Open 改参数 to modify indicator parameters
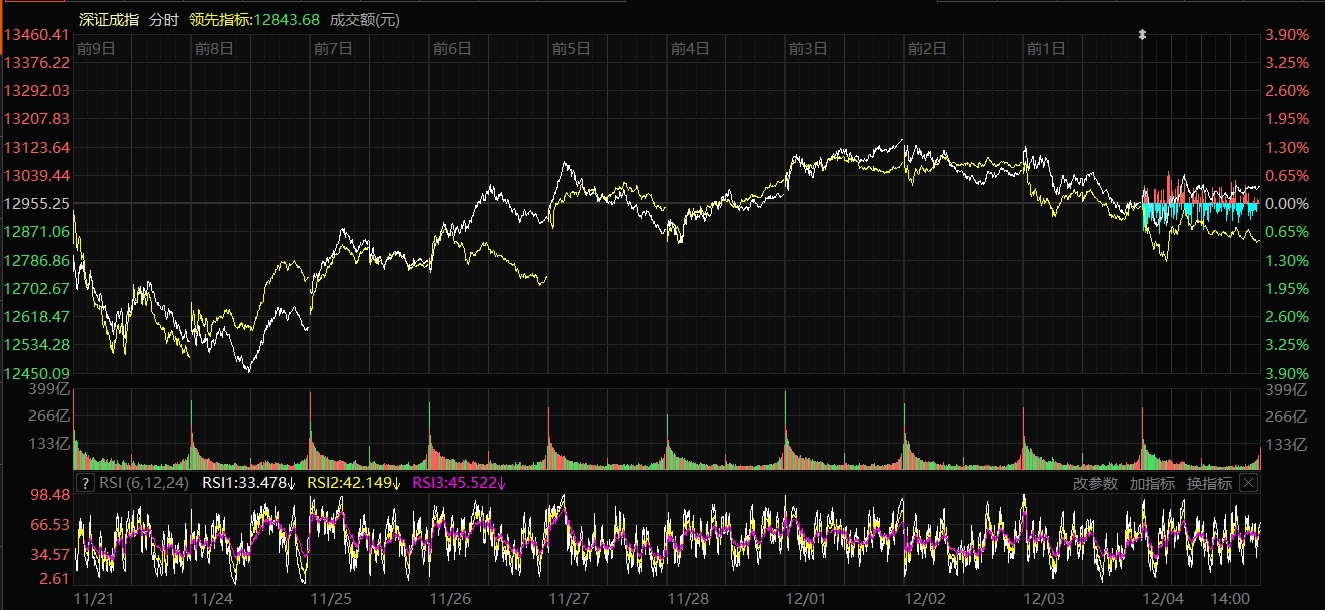This screenshot has height=610, width=1325. [x=1095, y=483]
